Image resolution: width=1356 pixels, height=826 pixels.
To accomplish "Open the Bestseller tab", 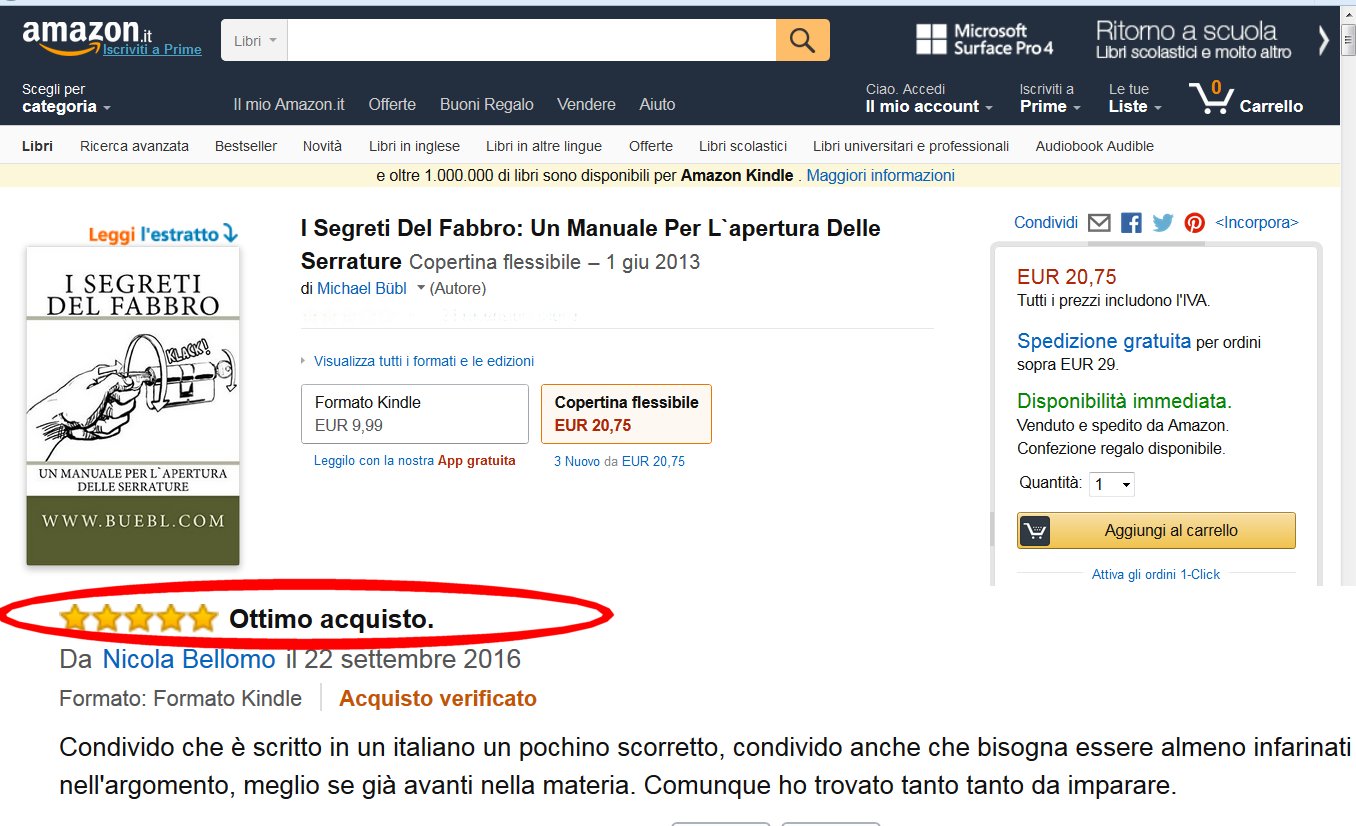I will click(x=246, y=146).
